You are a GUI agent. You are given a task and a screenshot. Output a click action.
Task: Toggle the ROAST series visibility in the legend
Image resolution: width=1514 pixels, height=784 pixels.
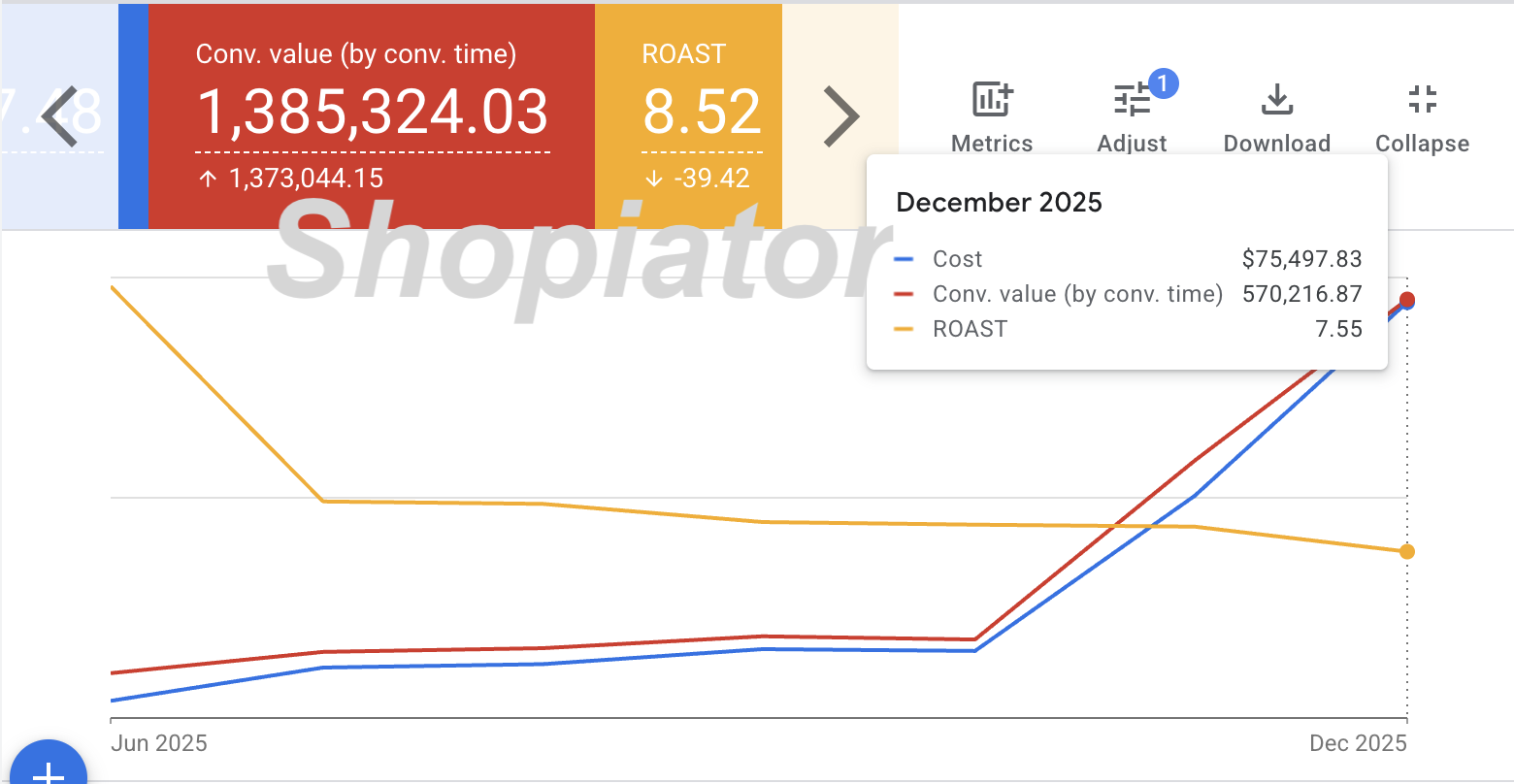tap(970, 329)
